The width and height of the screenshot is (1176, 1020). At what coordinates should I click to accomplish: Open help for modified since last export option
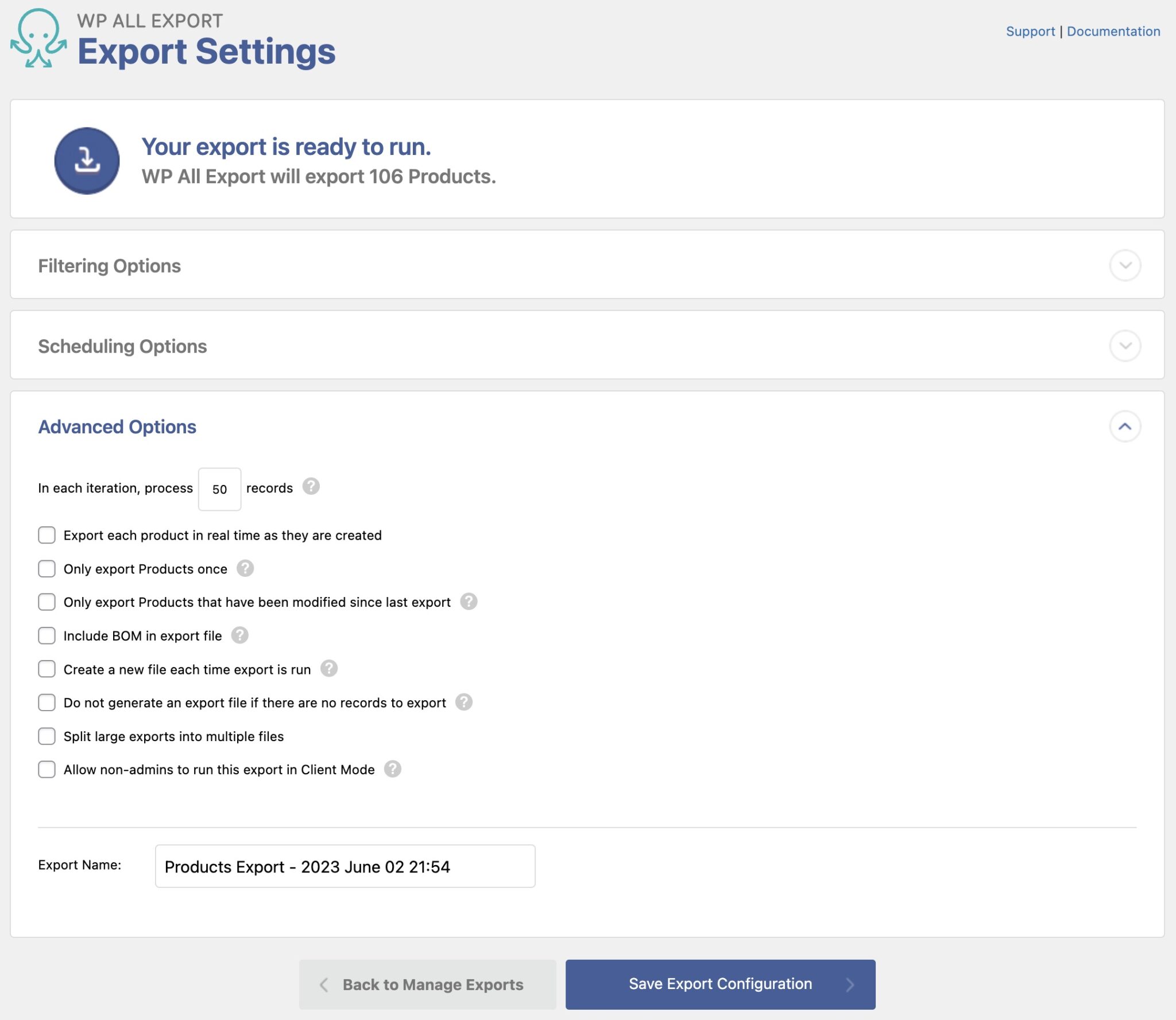pyautogui.click(x=467, y=602)
